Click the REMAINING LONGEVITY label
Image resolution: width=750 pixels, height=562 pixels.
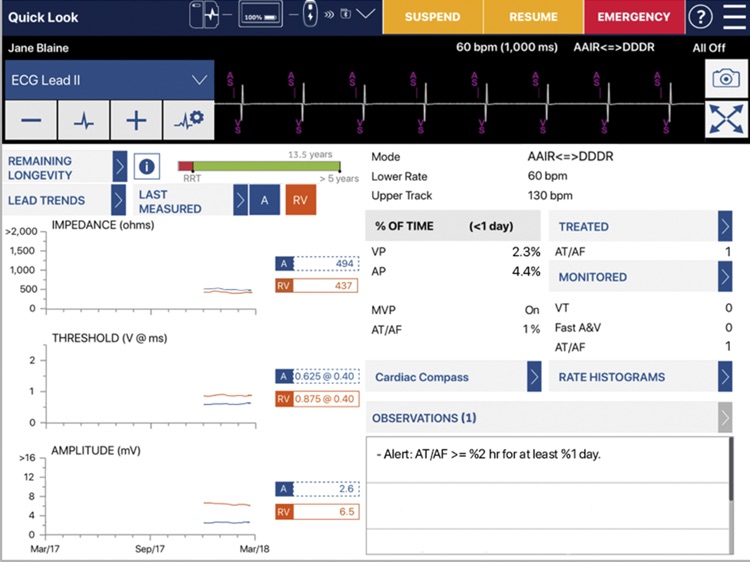coord(40,168)
